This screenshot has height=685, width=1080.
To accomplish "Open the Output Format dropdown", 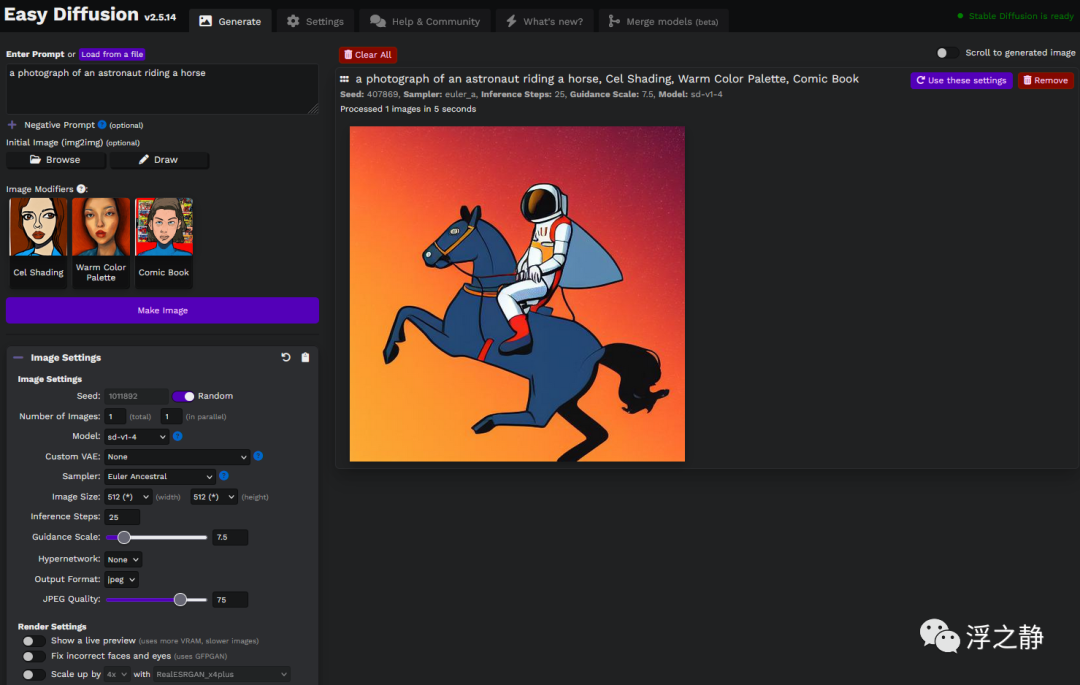I will coord(121,580).
